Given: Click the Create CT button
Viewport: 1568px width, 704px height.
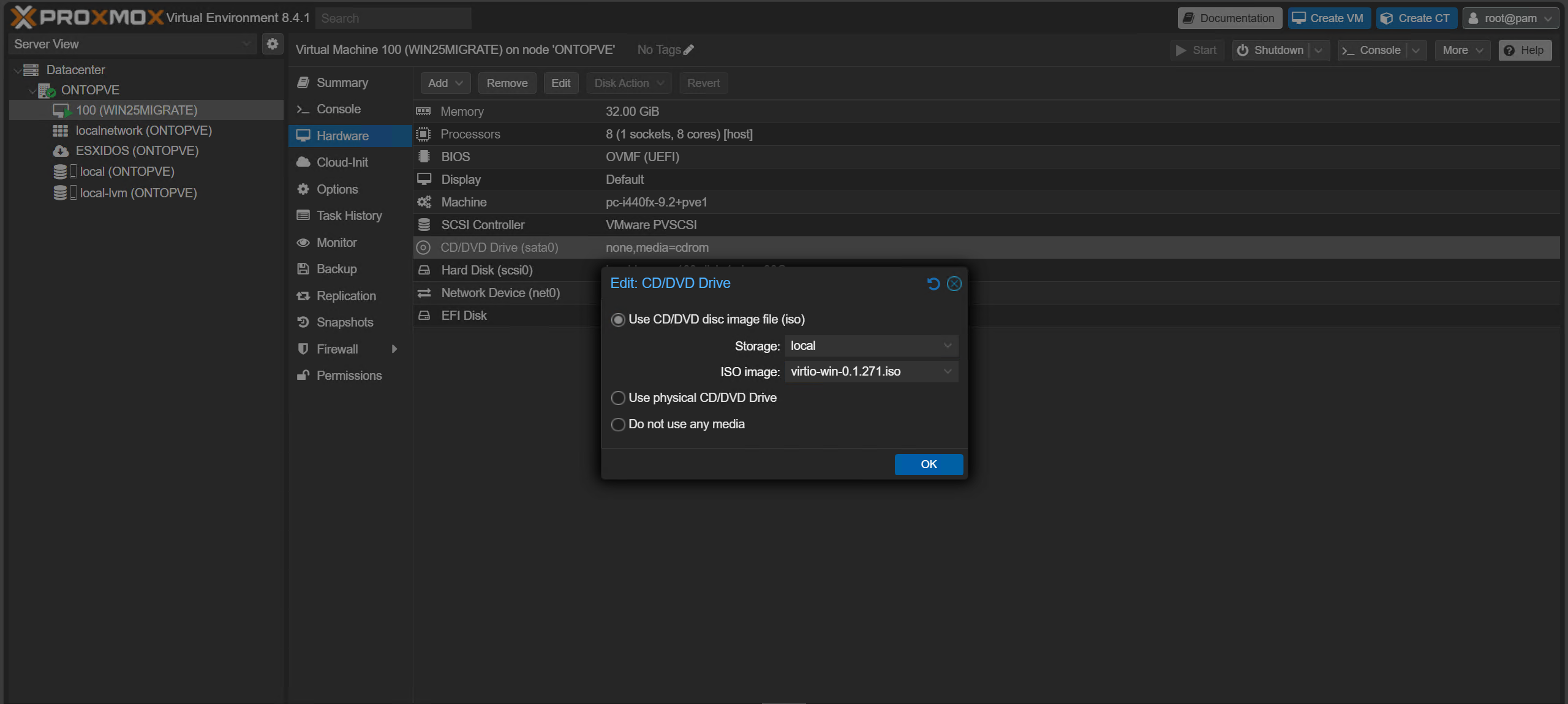Looking at the screenshot, I should 1415,18.
